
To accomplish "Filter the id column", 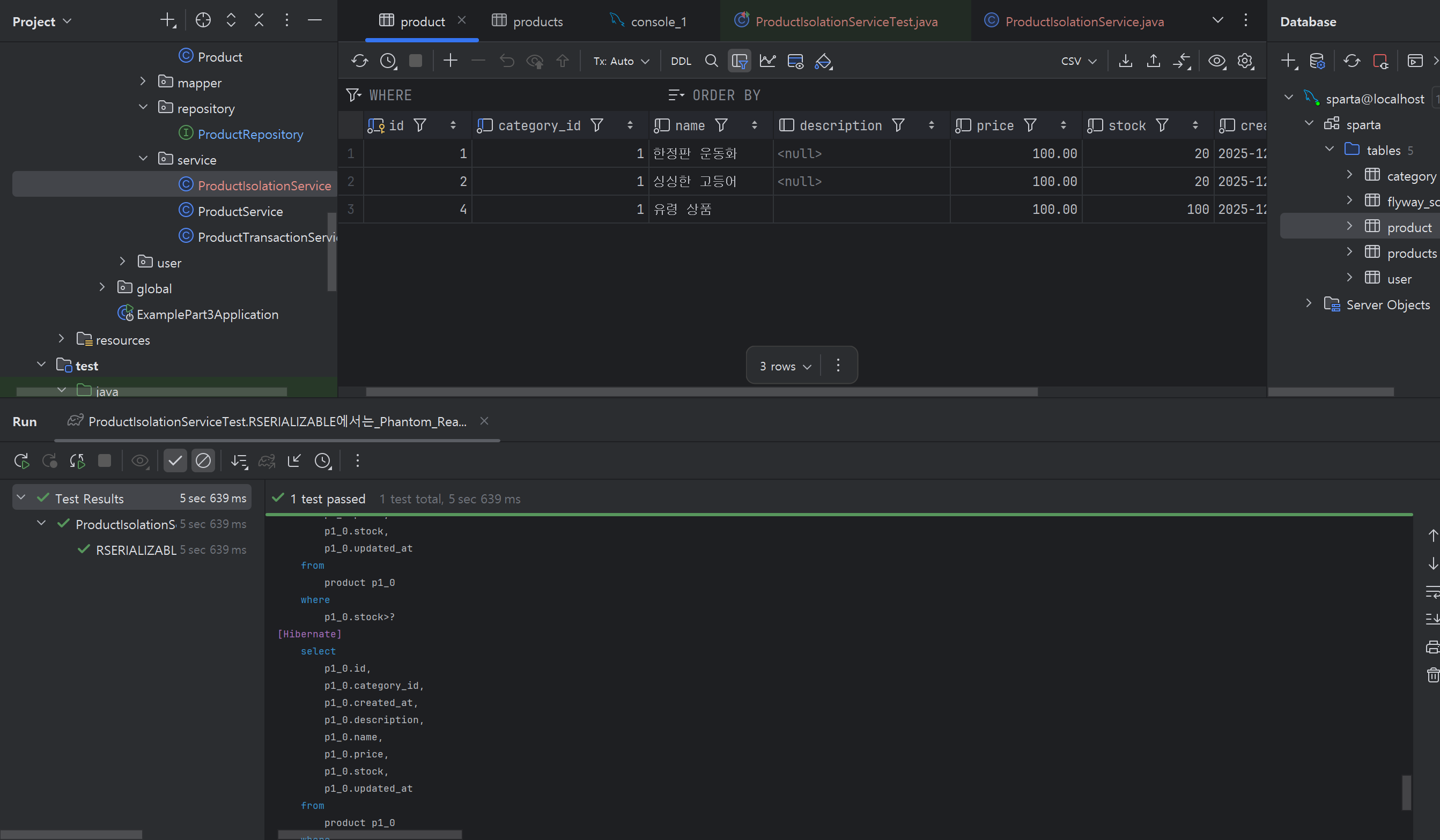I will [x=420, y=125].
